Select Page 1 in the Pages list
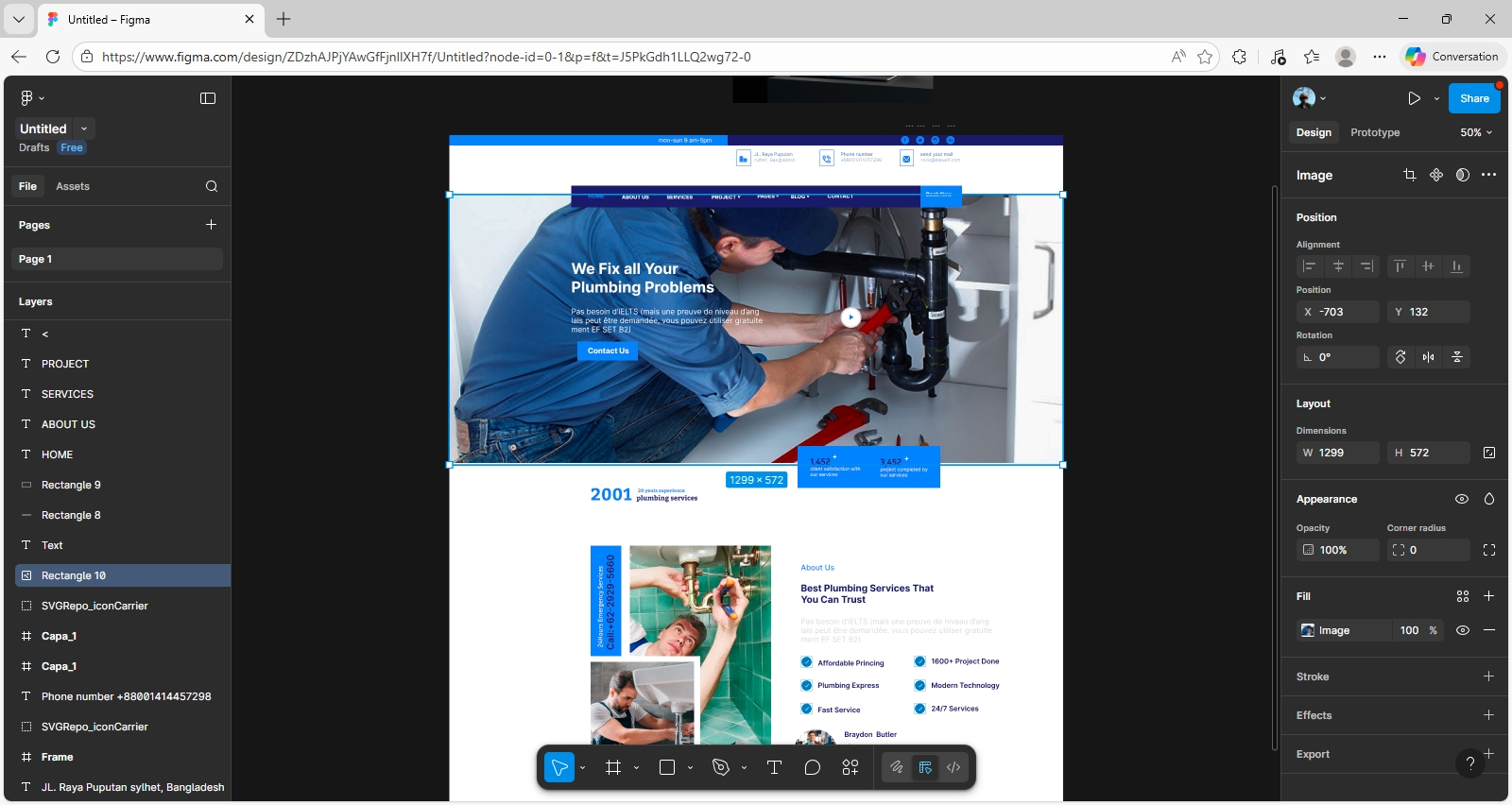This screenshot has height=805, width=1512. (117, 259)
